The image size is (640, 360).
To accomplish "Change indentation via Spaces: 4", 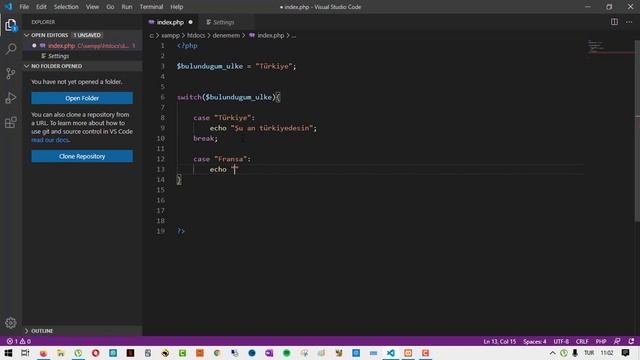I will [535, 341].
